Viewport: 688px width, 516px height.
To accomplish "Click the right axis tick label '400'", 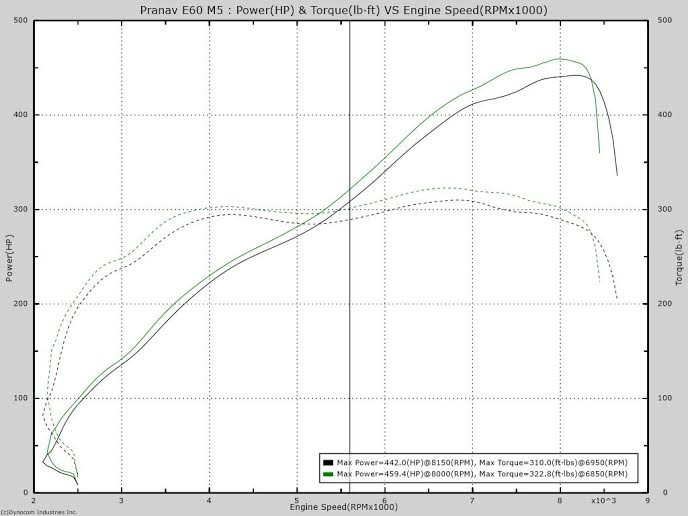I will 665,115.
